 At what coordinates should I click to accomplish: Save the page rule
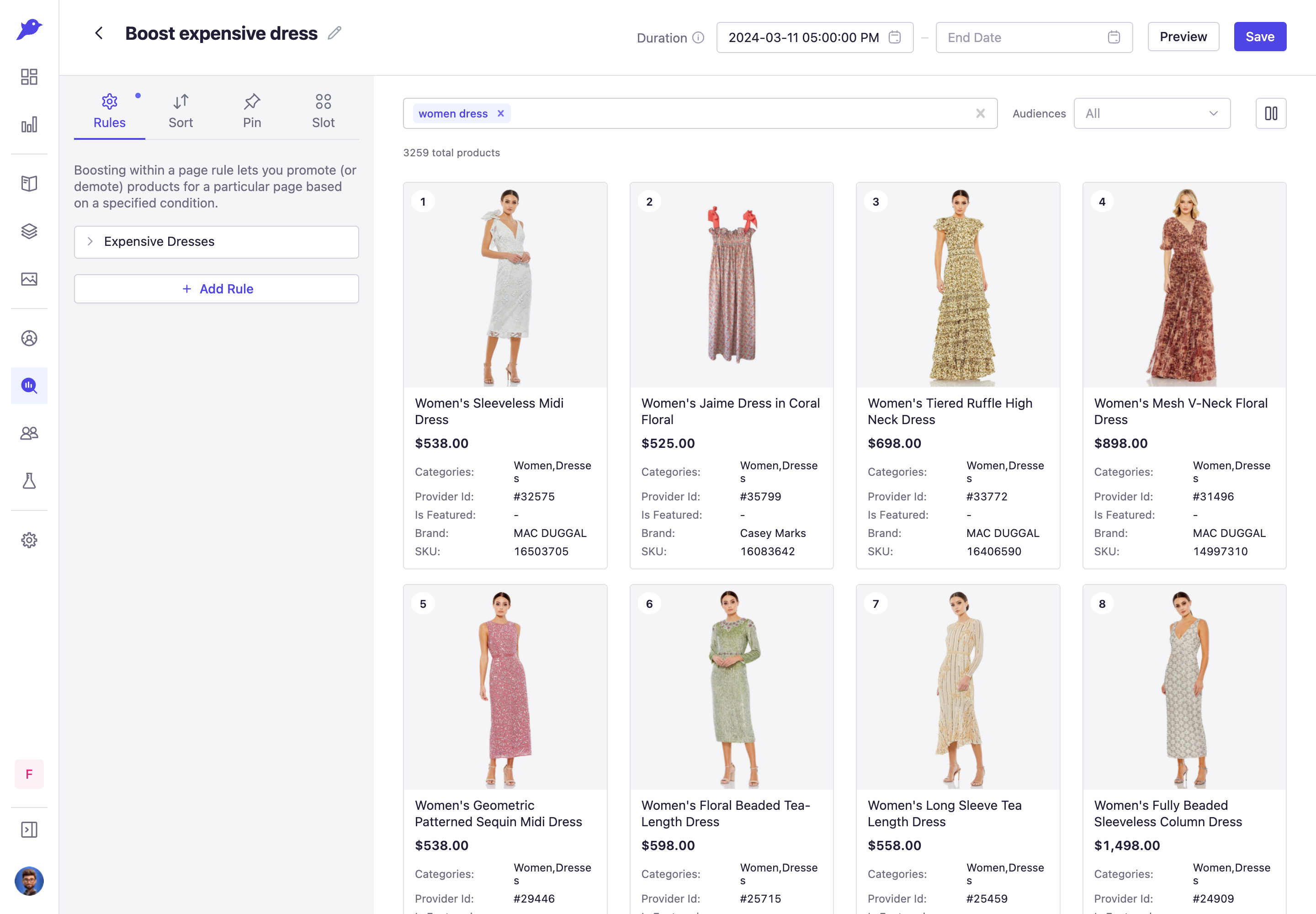click(x=1260, y=37)
